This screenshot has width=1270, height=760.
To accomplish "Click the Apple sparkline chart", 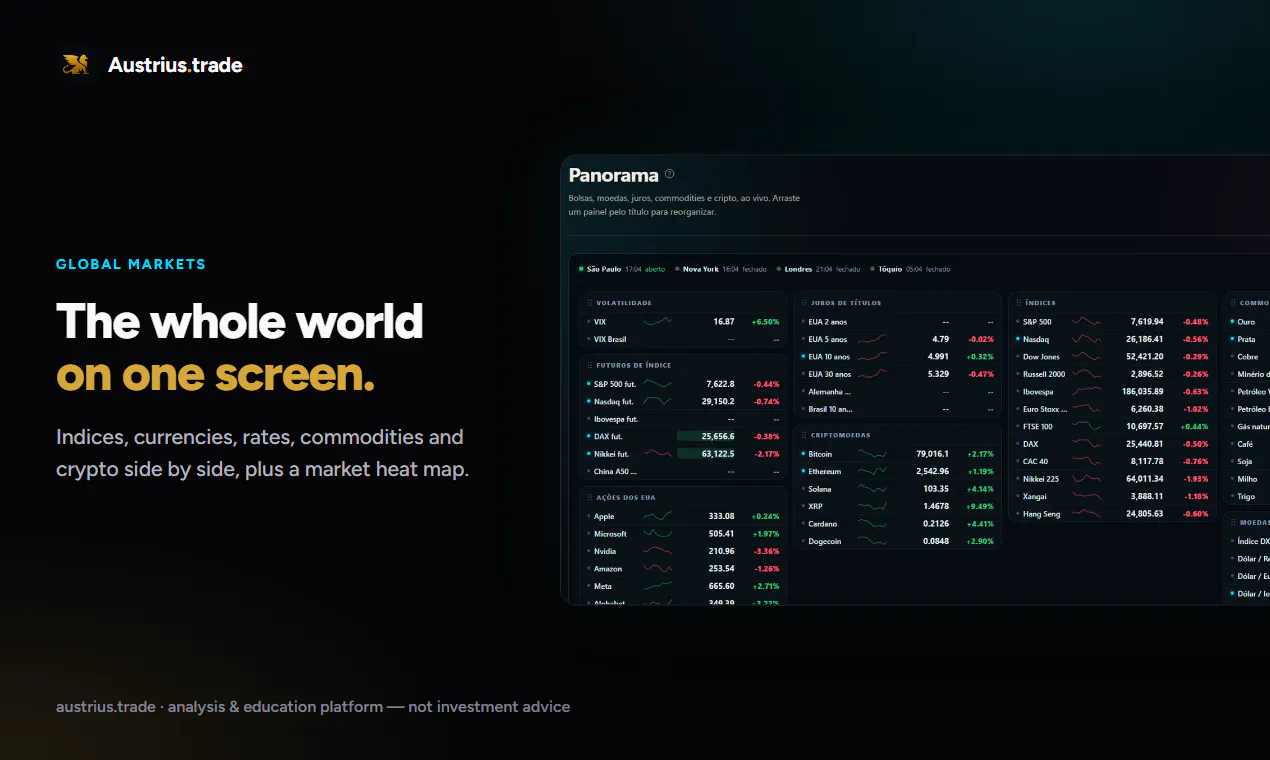I will (657, 516).
